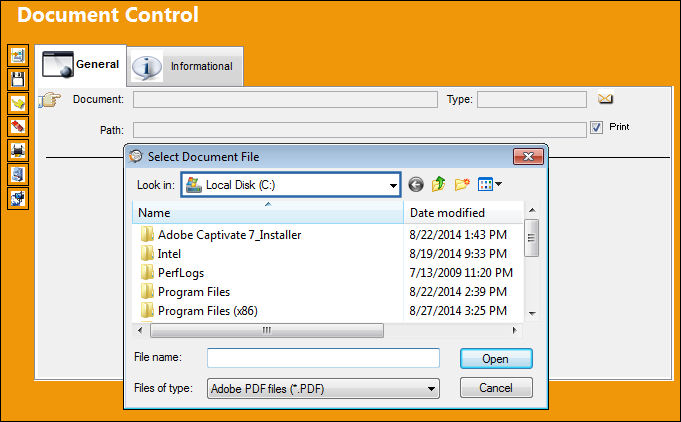
Task: Switch to the Informational tab
Action: pyautogui.click(x=185, y=66)
